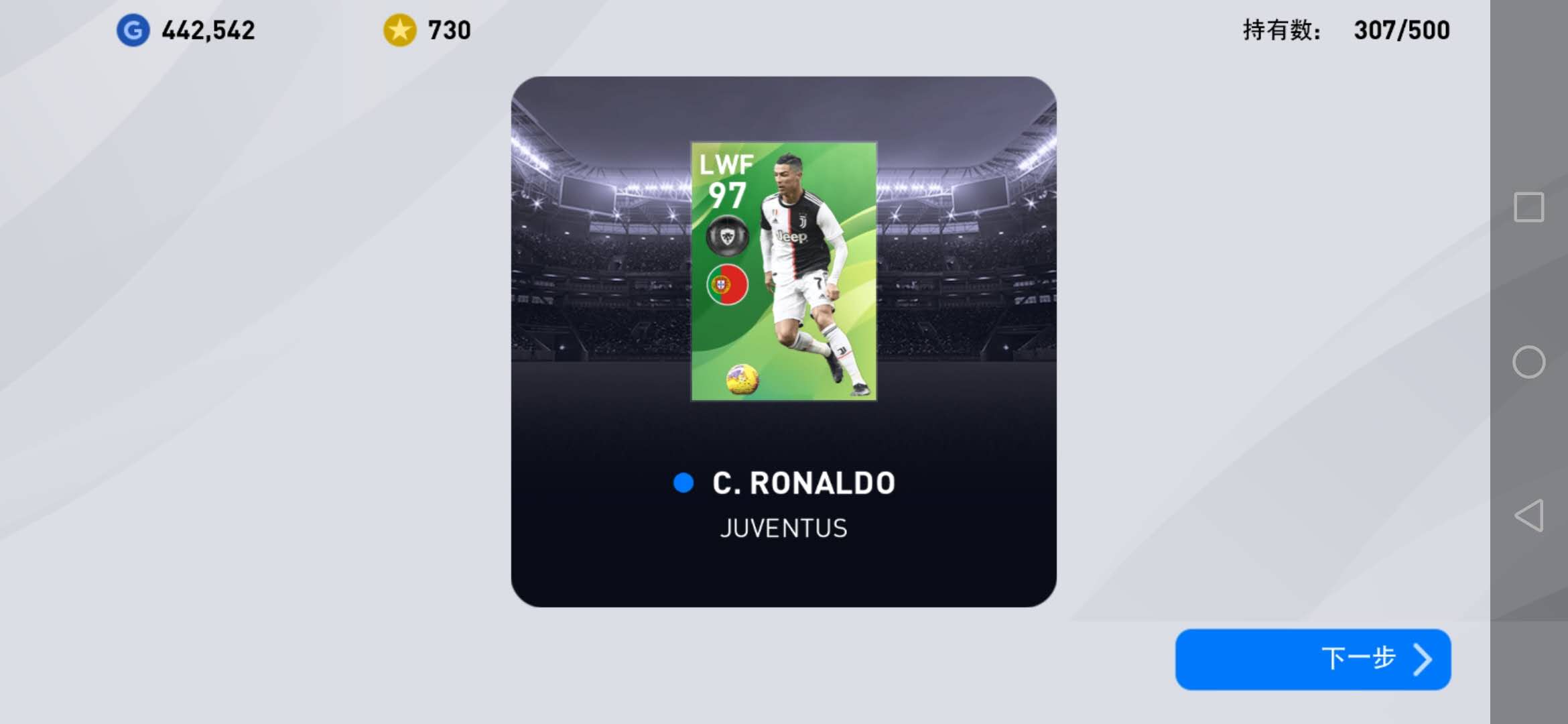
Task: Tap the gold star coin icon
Action: tap(399, 31)
